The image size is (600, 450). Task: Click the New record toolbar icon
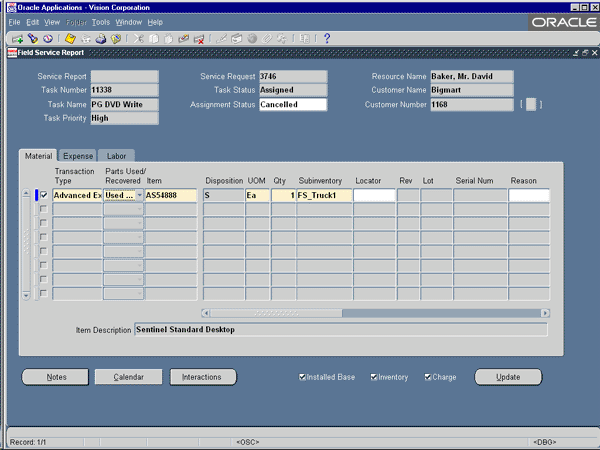point(18,38)
